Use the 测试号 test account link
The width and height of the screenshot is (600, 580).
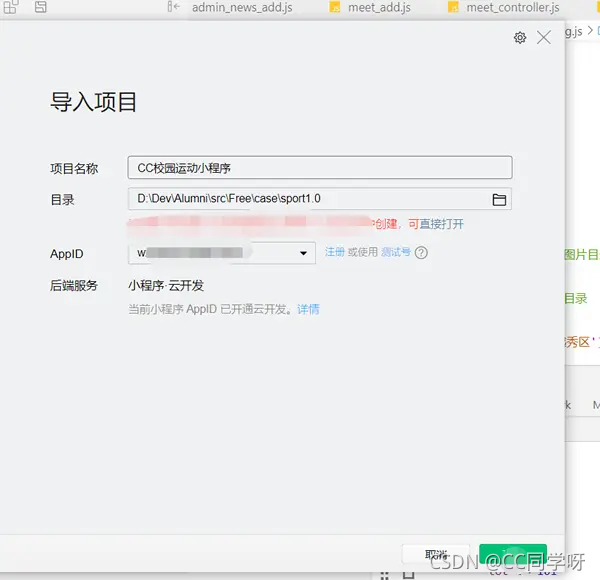(396, 252)
